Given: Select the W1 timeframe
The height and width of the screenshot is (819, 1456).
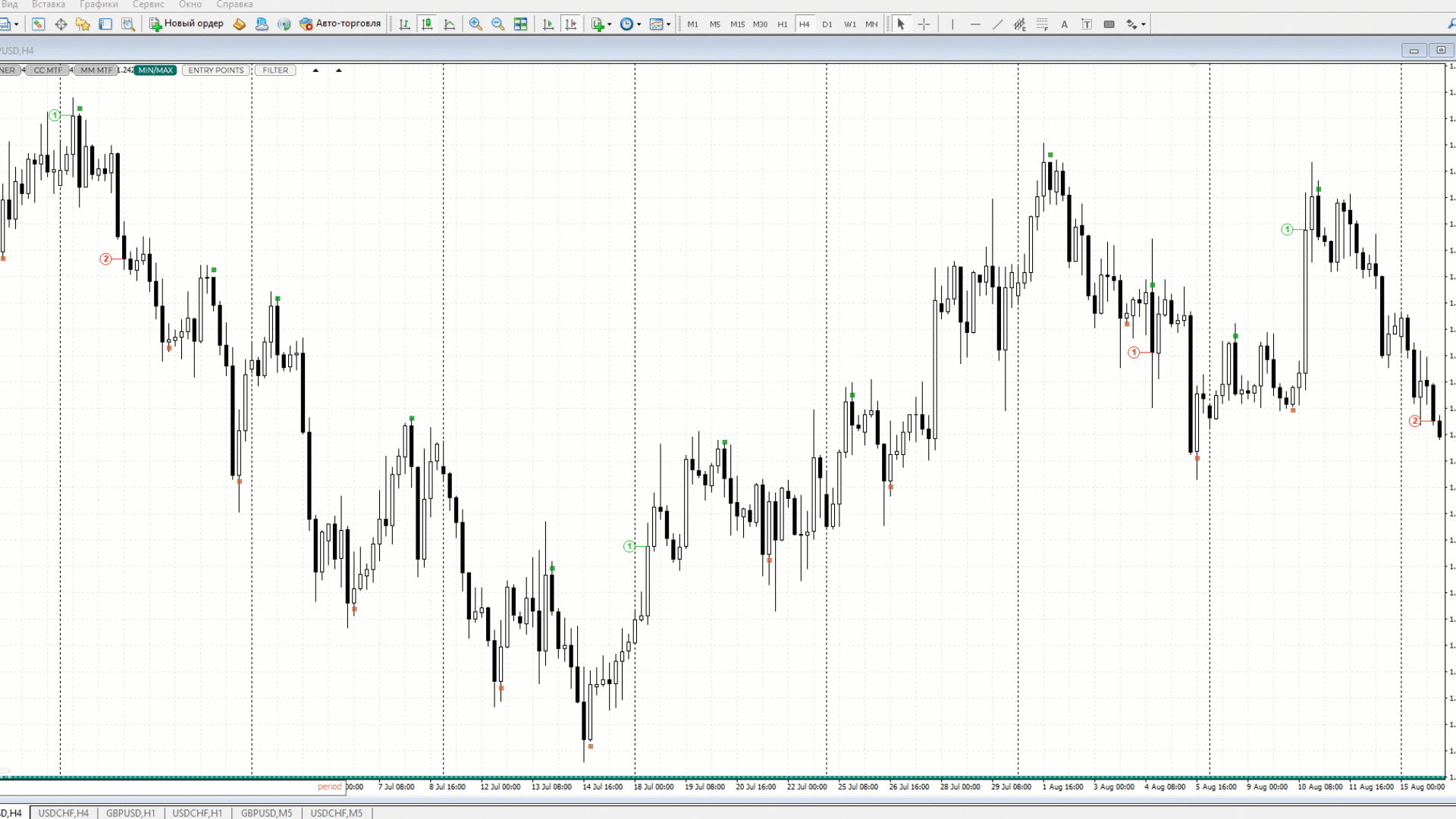Looking at the screenshot, I should 849,24.
